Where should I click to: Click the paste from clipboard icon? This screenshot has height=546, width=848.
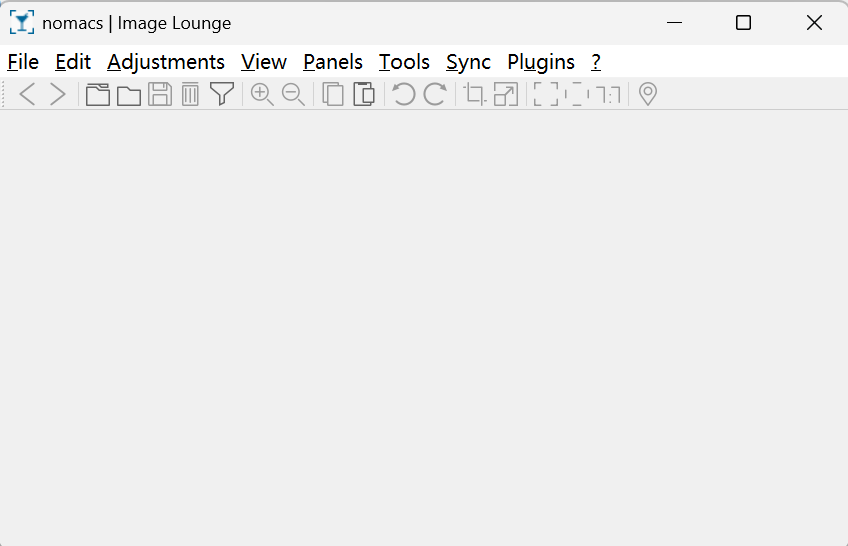(364, 94)
